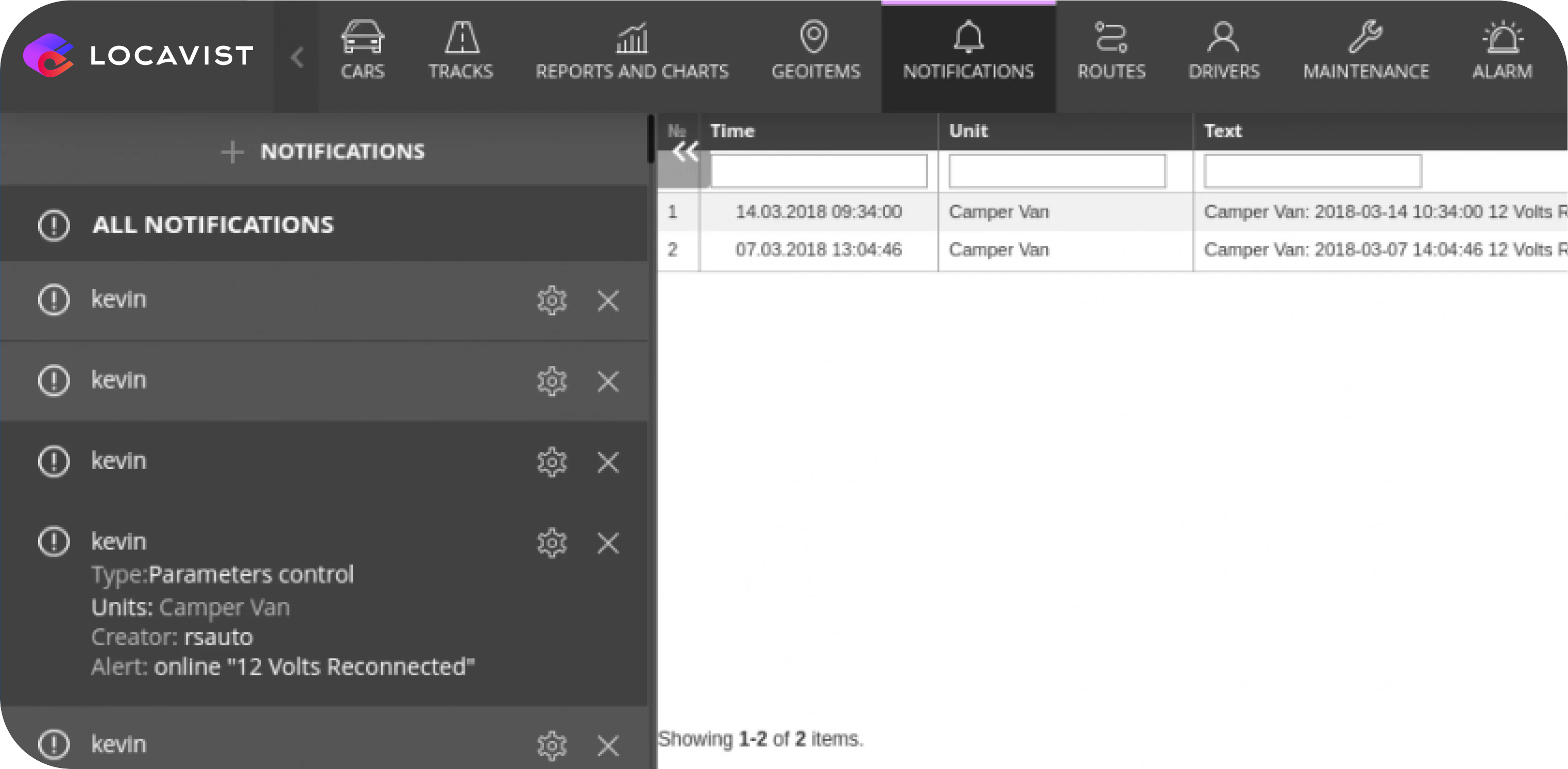
Task: Collapse left panel with double chevron
Action: pyautogui.click(x=686, y=152)
